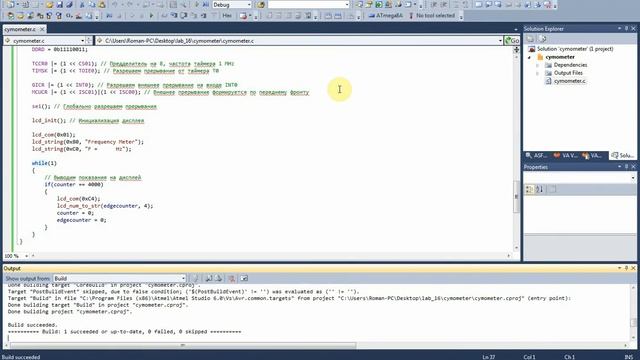
Task: Click the New Project toolbar icon
Action: point(10,5)
